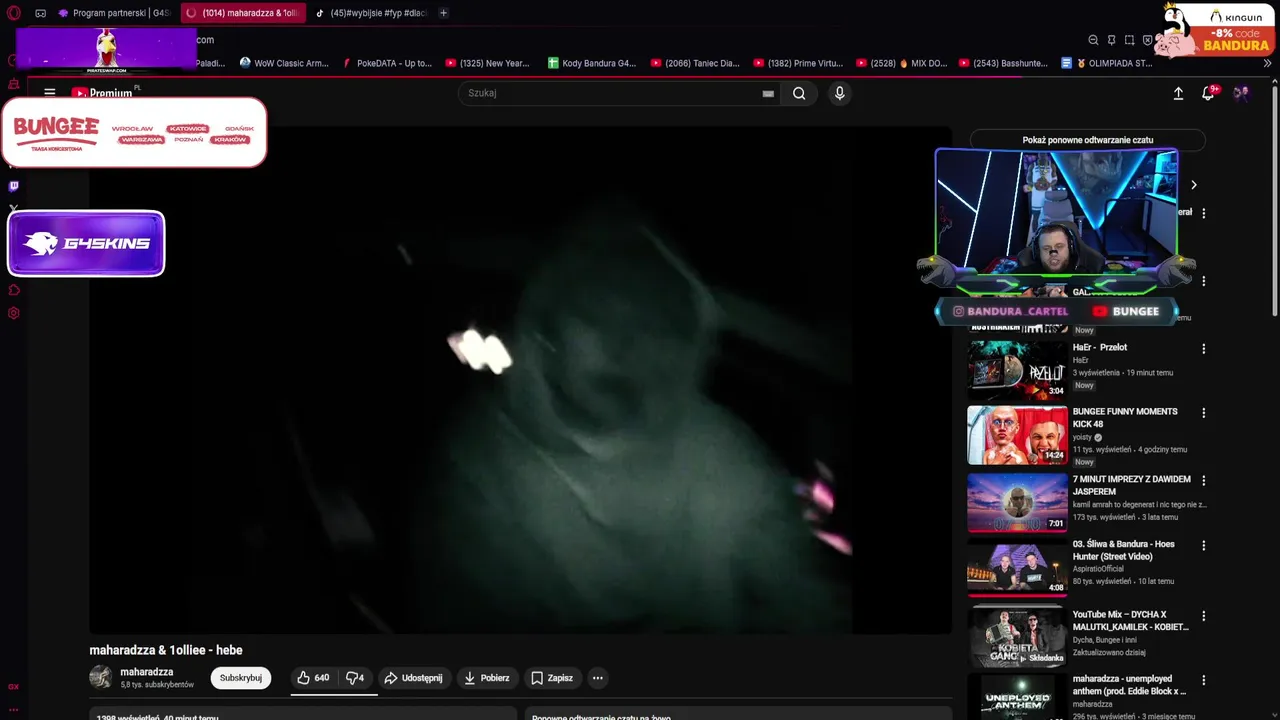Screen dimensions: 1280x720
Task: Click Zapisz save button
Action: click(x=552, y=678)
